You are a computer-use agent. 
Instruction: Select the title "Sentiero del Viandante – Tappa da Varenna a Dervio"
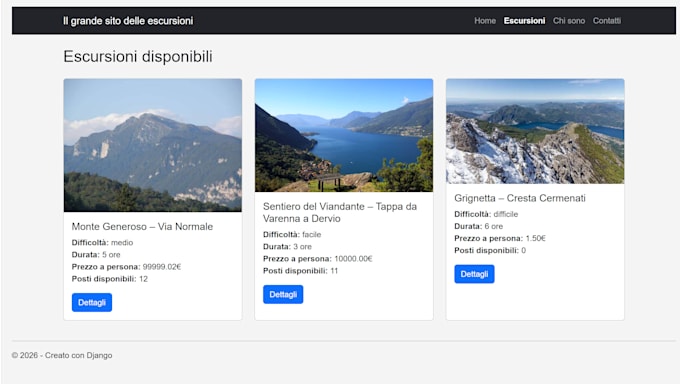pos(340,213)
